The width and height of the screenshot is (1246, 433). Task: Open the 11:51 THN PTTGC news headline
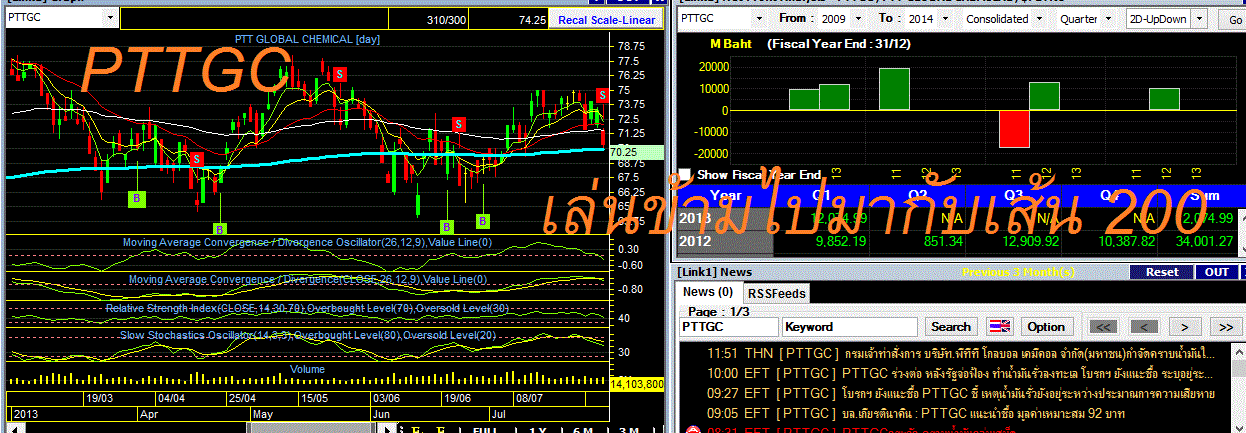(x=961, y=353)
